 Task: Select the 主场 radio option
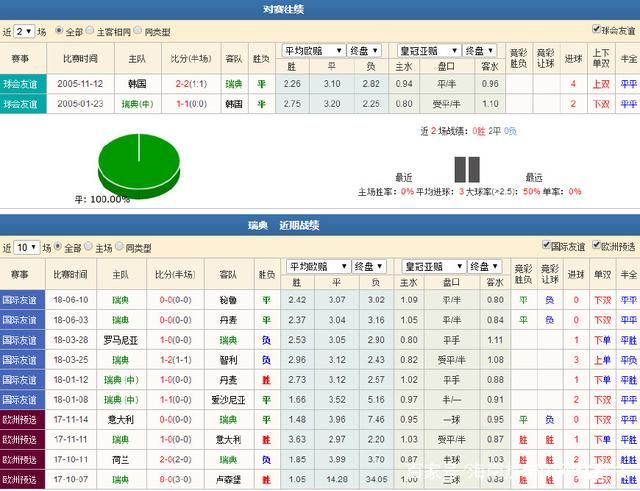point(91,247)
